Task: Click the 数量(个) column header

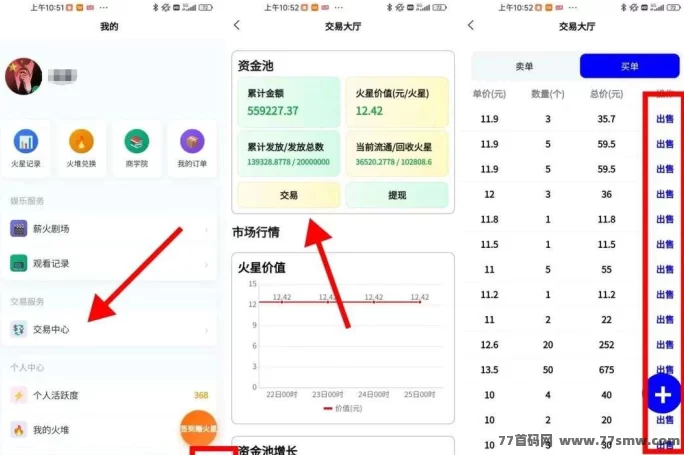Action: click(x=548, y=94)
